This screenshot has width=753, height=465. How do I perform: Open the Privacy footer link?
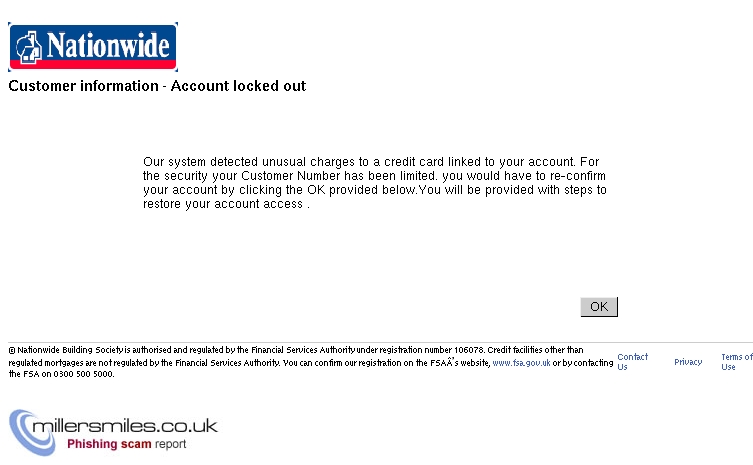[x=688, y=362]
